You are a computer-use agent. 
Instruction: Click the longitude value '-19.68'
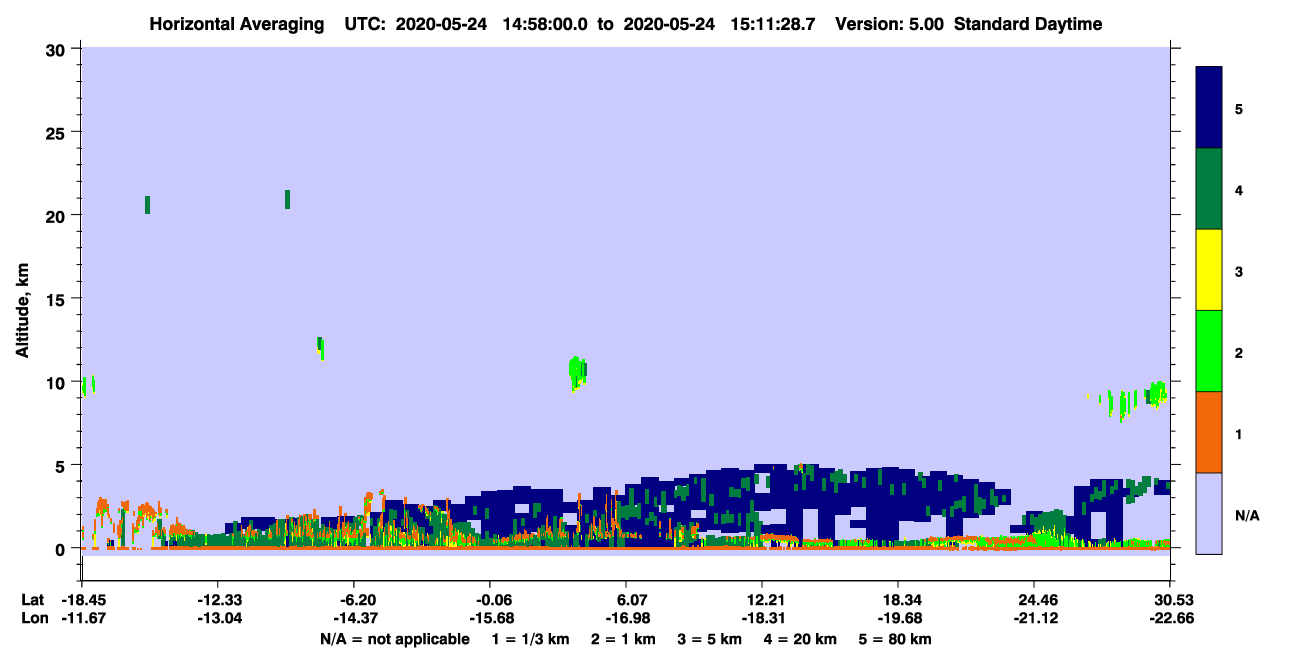[898, 618]
